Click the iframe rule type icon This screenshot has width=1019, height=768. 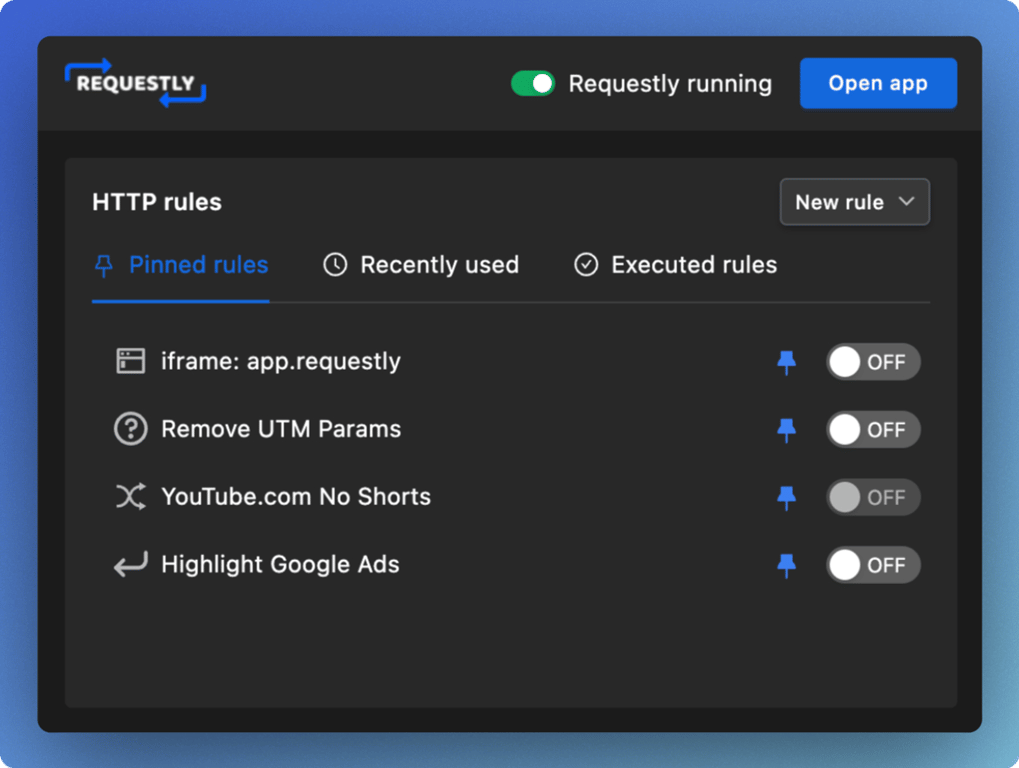[x=131, y=361]
